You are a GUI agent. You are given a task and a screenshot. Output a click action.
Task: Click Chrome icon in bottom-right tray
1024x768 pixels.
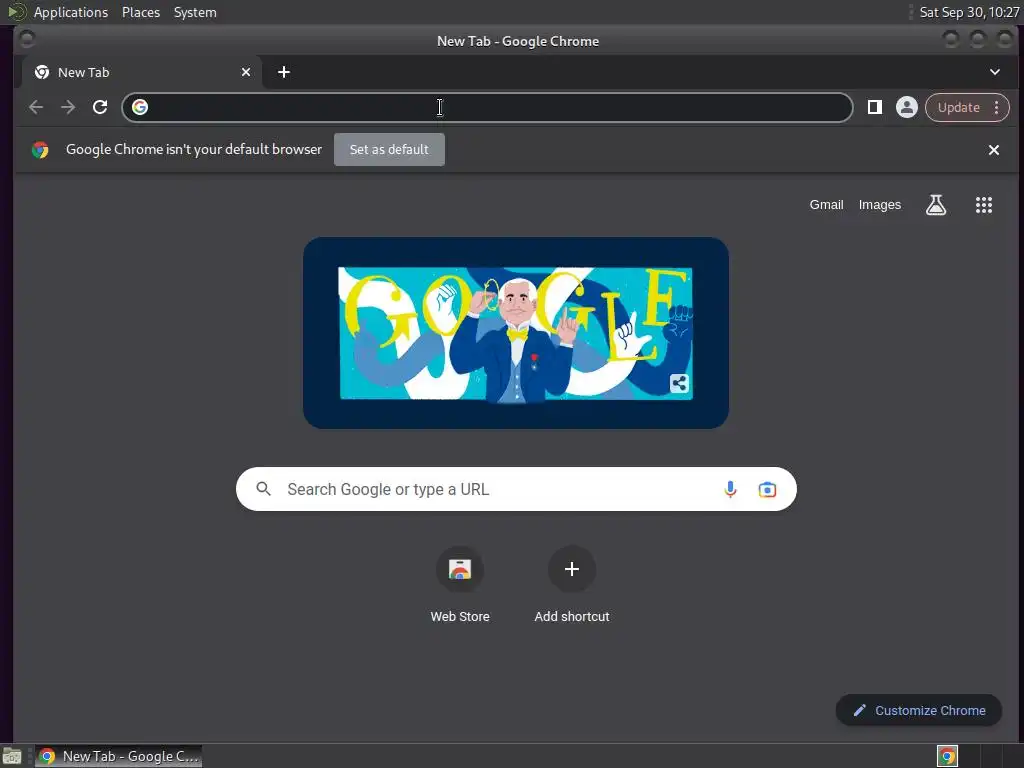[947, 756]
